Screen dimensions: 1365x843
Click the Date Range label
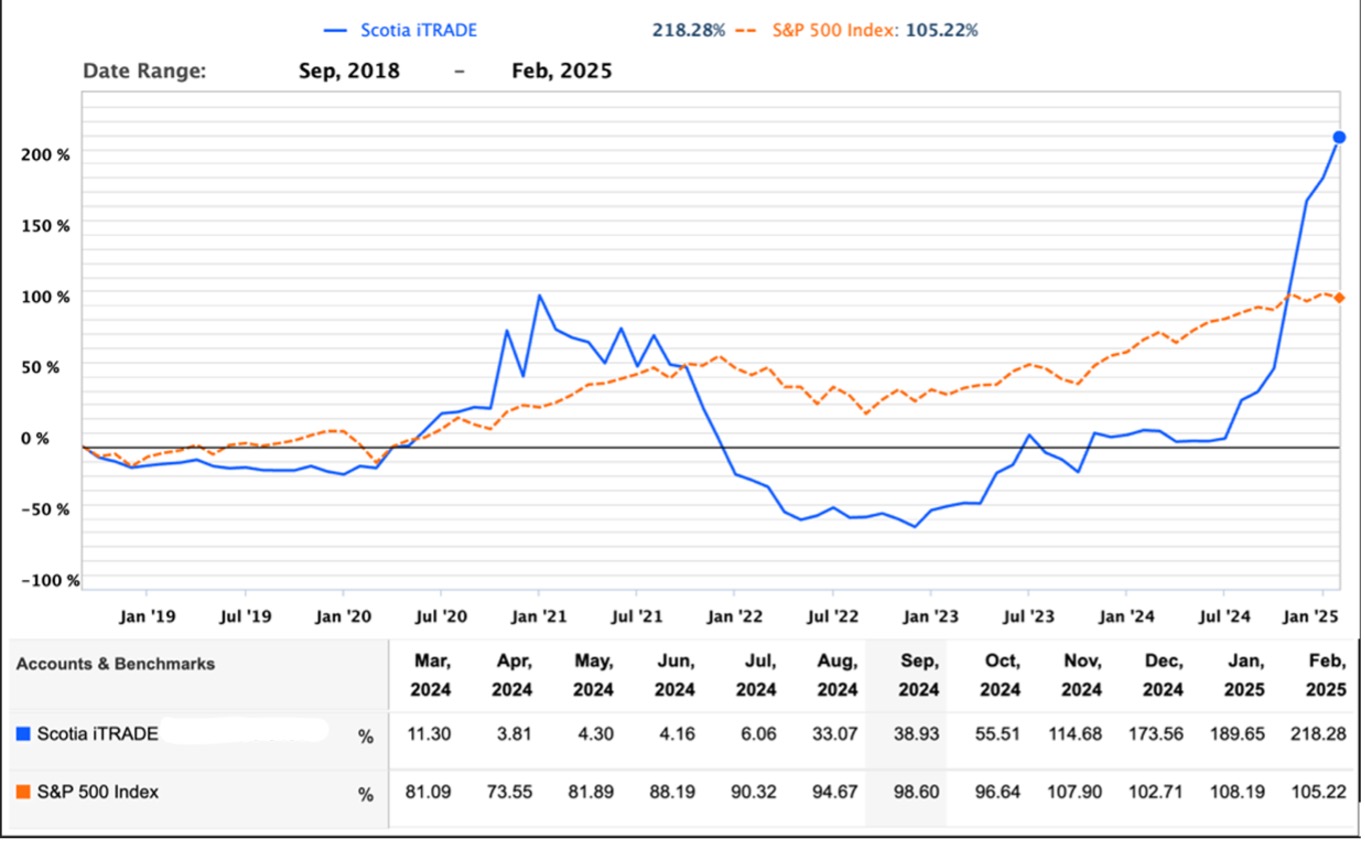[145, 71]
